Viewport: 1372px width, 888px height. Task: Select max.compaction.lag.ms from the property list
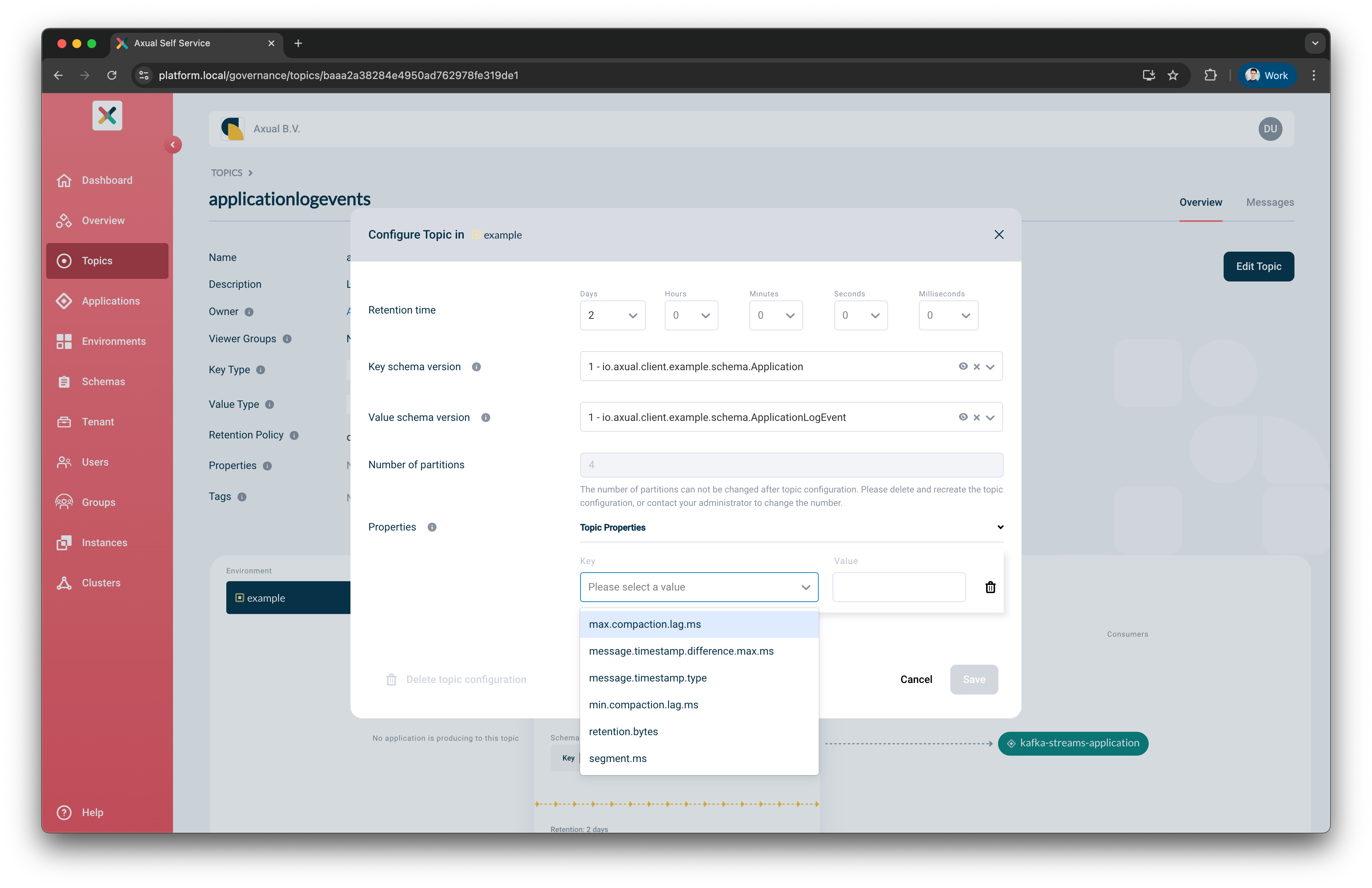[645, 624]
